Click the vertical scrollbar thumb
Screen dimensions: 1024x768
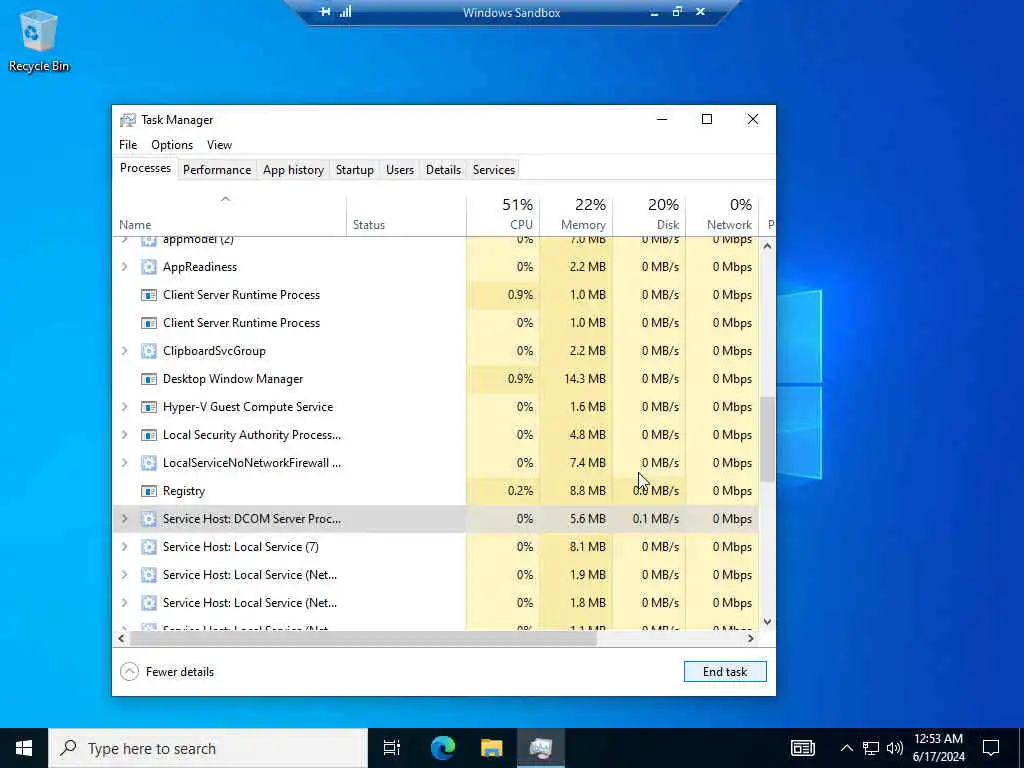(767, 440)
